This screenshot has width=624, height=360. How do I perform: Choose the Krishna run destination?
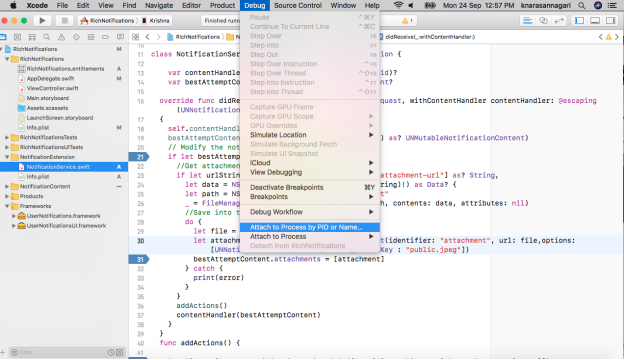coord(156,21)
